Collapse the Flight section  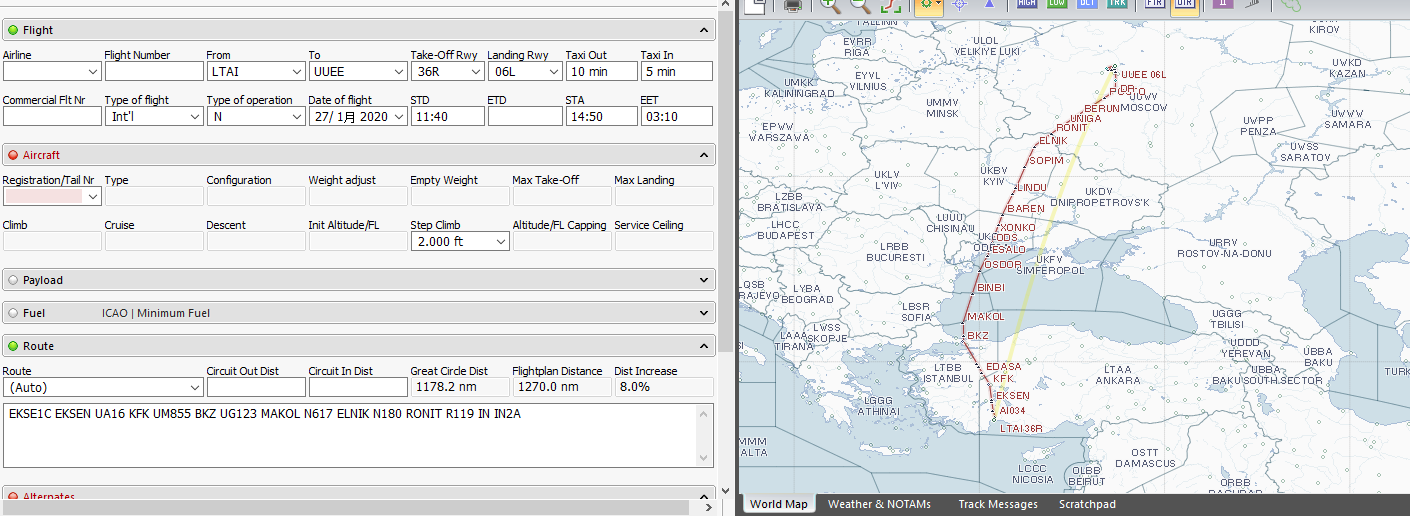(x=704, y=31)
